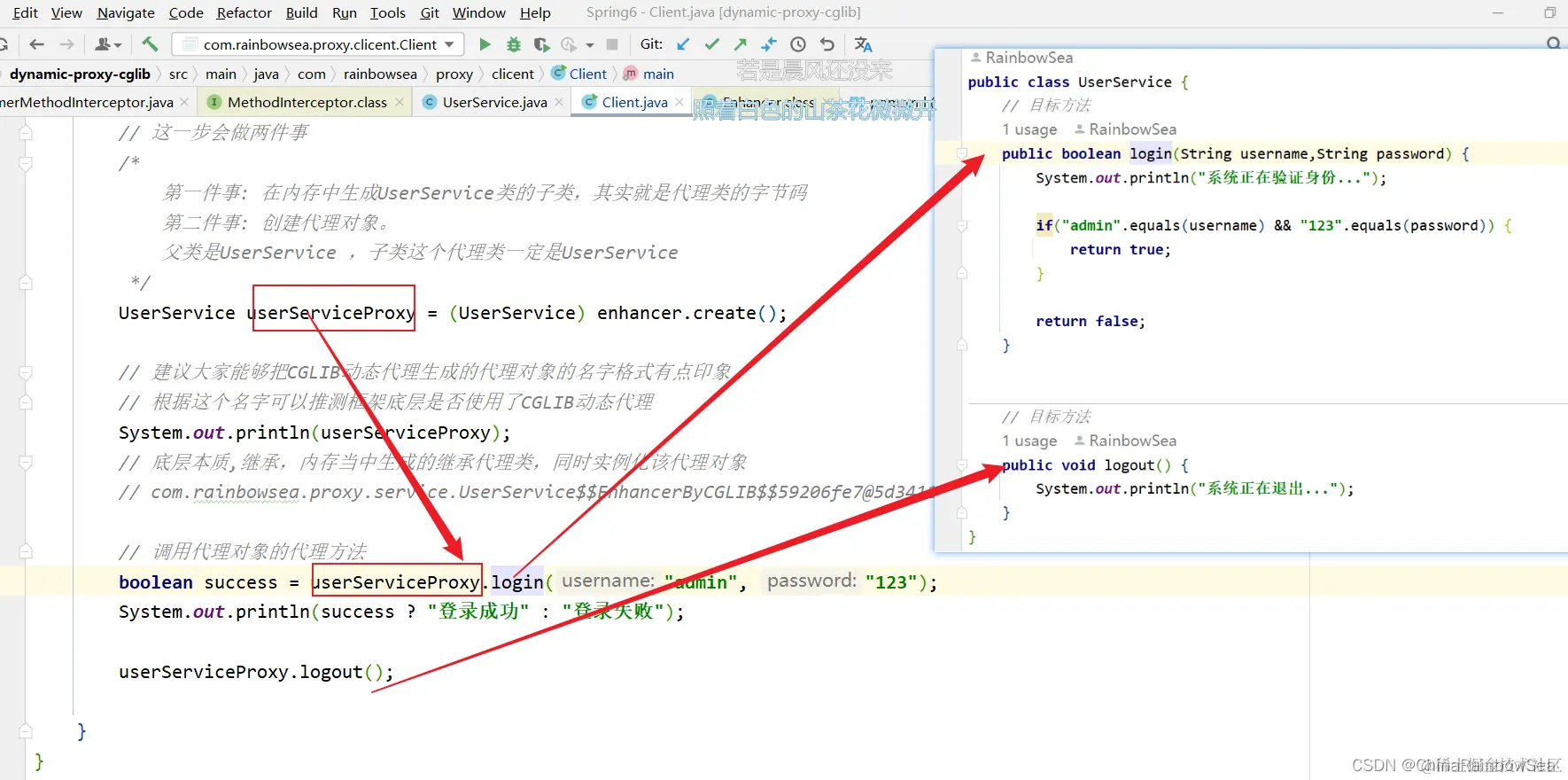Click the Debug bug icon

point(513,44)
